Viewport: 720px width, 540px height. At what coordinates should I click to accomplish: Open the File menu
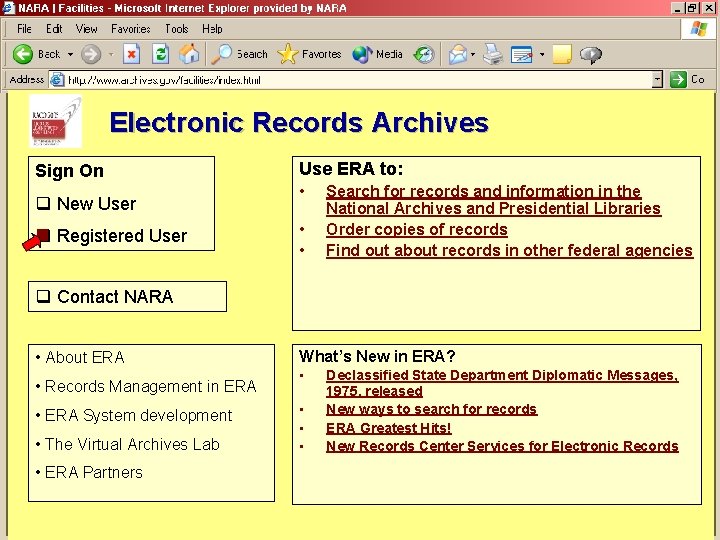24,29
